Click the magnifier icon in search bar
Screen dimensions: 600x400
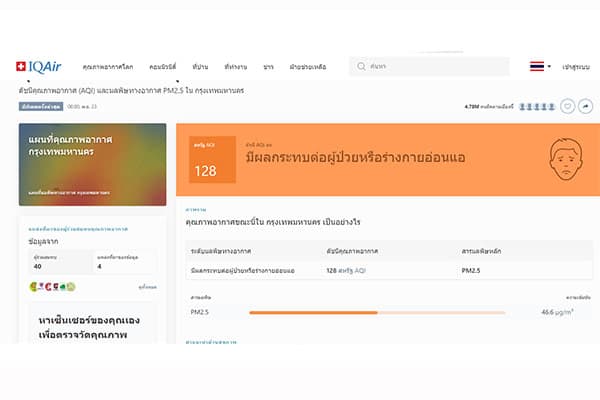pyautogui.click(x=360, y=67)
